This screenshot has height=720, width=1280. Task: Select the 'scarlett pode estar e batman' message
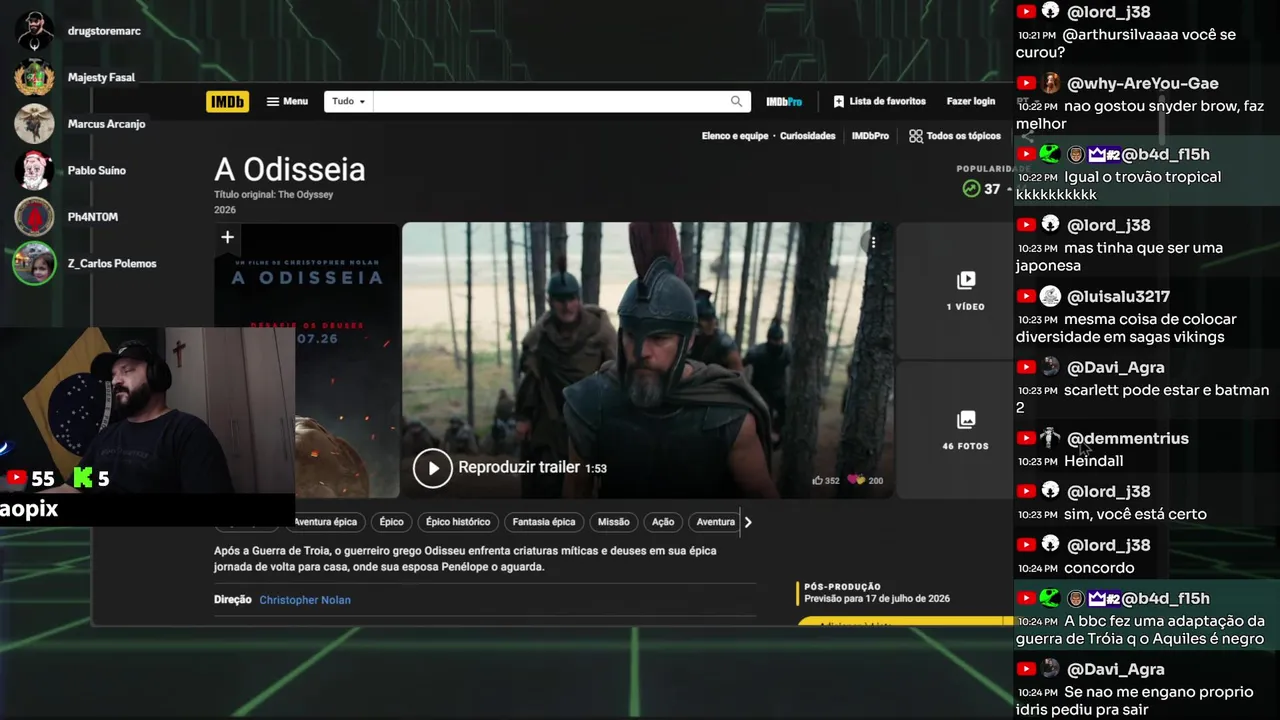1142,399
